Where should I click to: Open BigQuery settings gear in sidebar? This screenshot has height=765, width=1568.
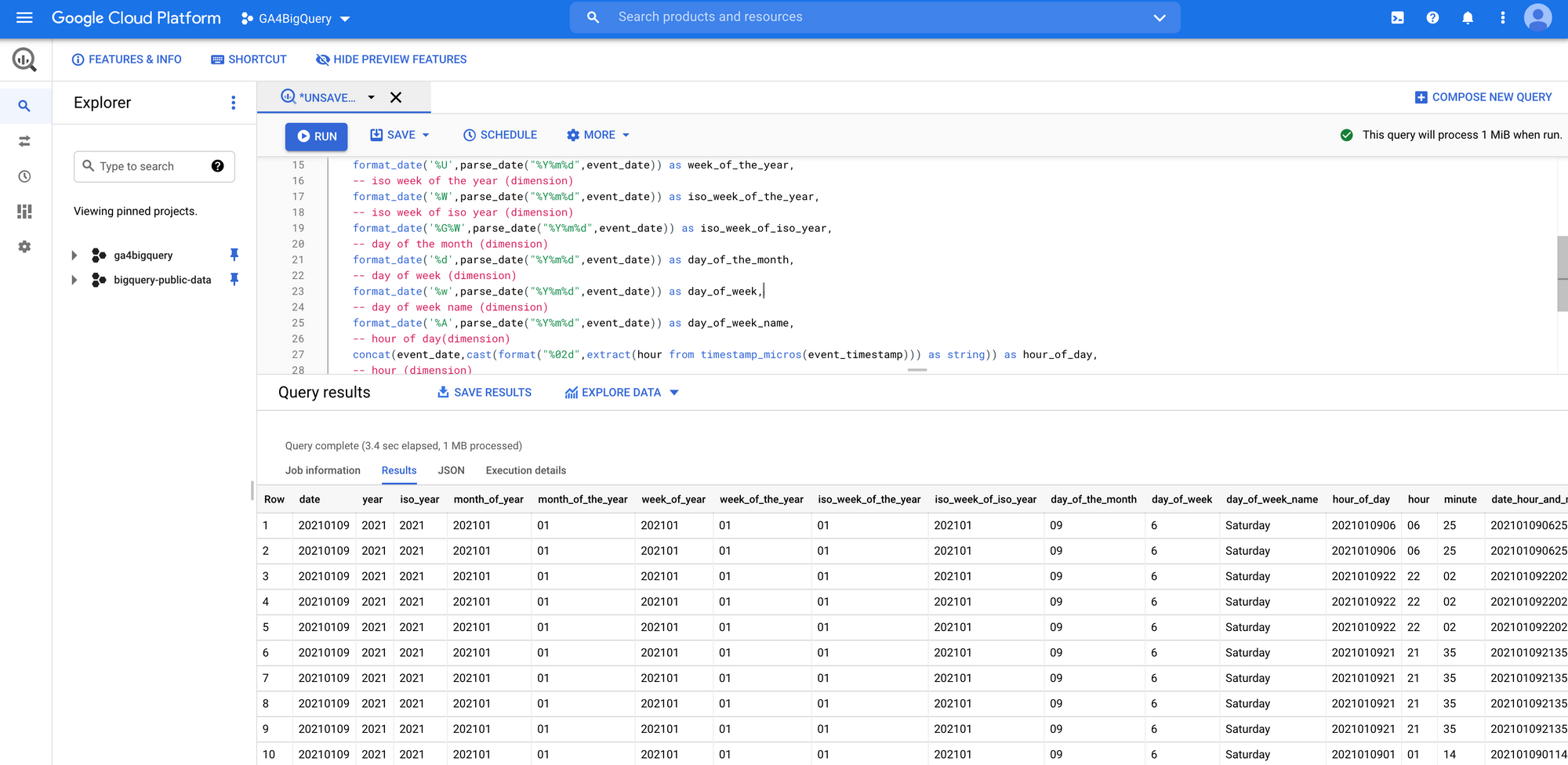tap(24, 247)
